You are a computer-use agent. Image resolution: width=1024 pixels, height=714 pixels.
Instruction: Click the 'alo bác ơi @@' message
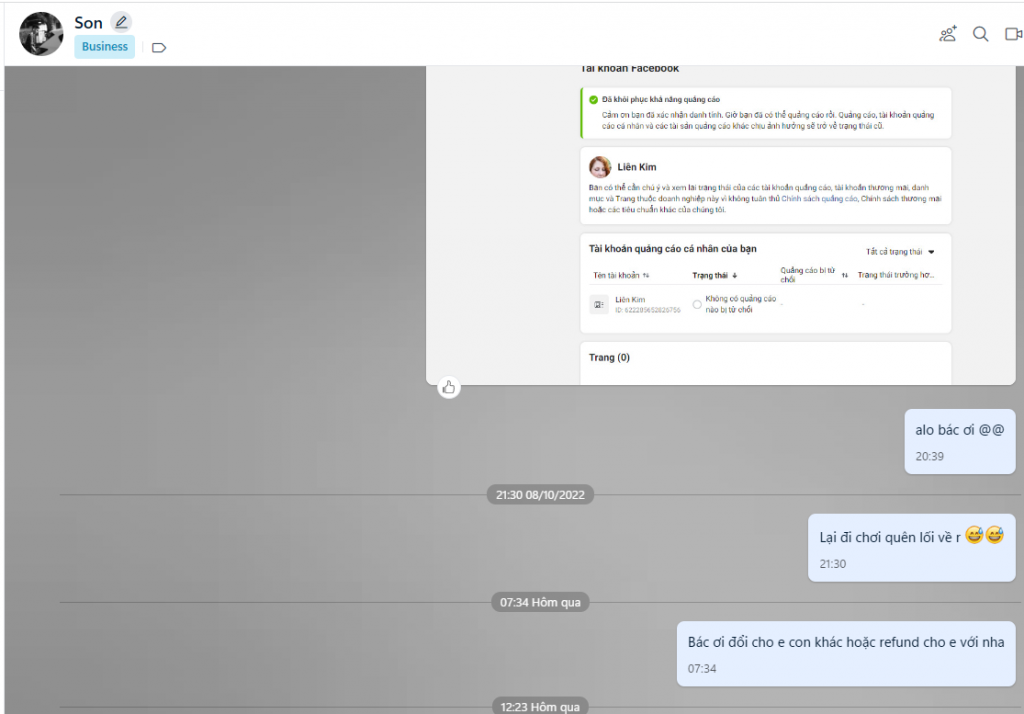tap(959, 431)
